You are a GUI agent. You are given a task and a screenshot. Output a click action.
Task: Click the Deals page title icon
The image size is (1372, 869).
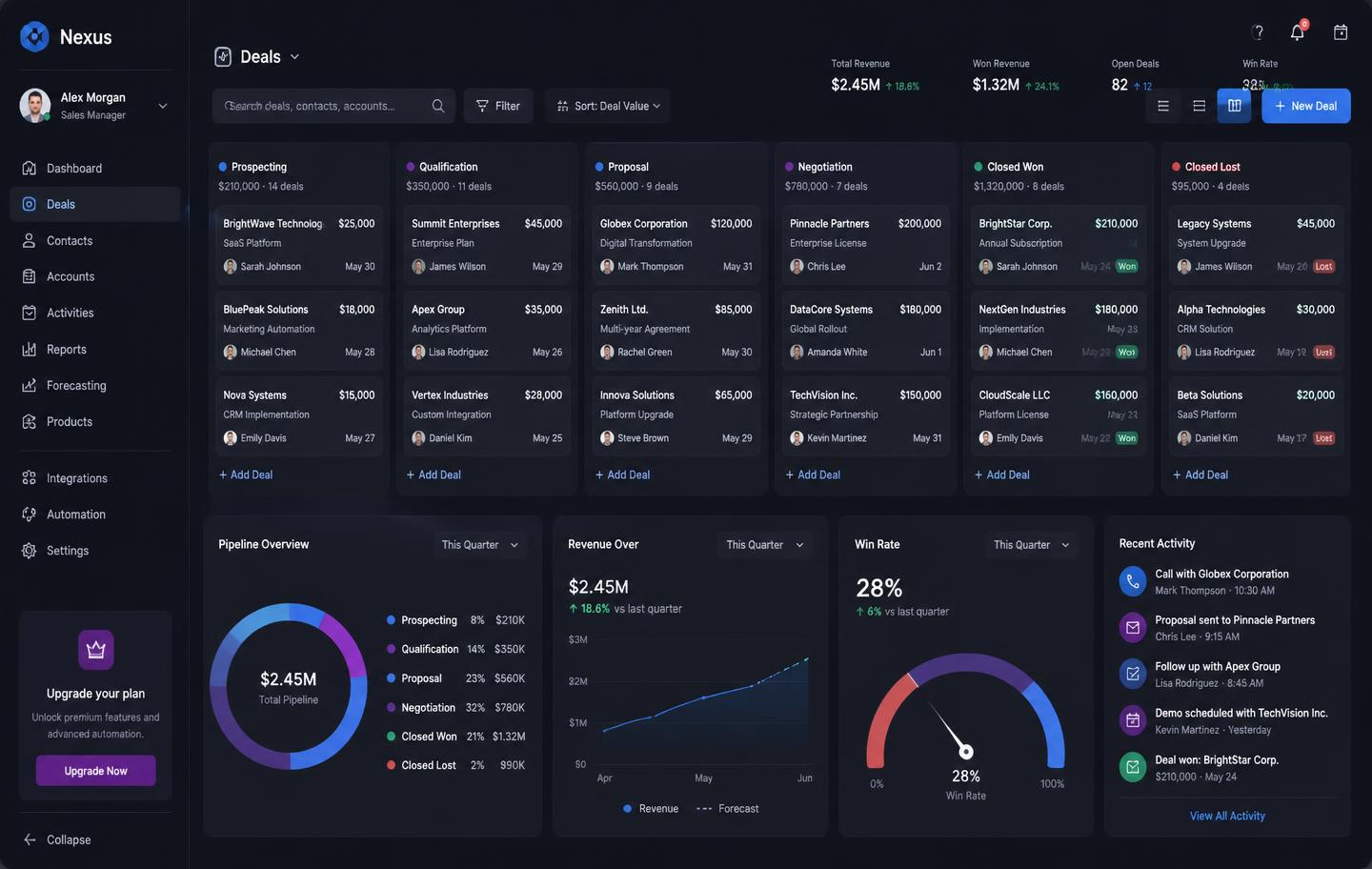(223, 57)
